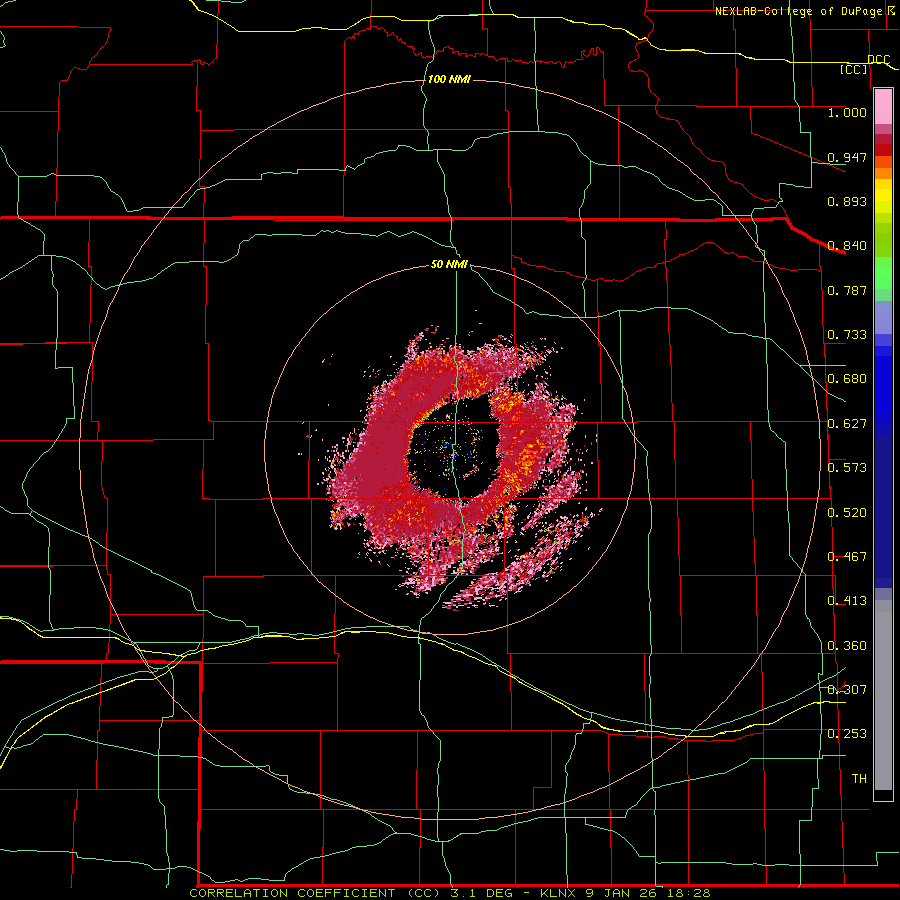Click the 100 NMI range ring label
The height and width of the screenshot is (900, 900).
click(449, 79)
